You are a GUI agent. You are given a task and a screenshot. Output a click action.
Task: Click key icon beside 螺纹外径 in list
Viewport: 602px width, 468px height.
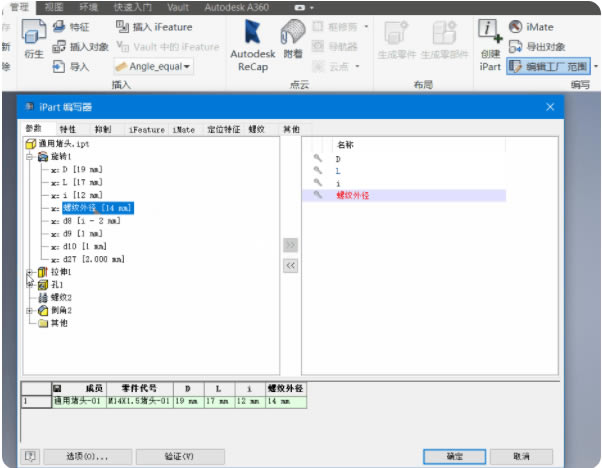click(x=318, y=195)
